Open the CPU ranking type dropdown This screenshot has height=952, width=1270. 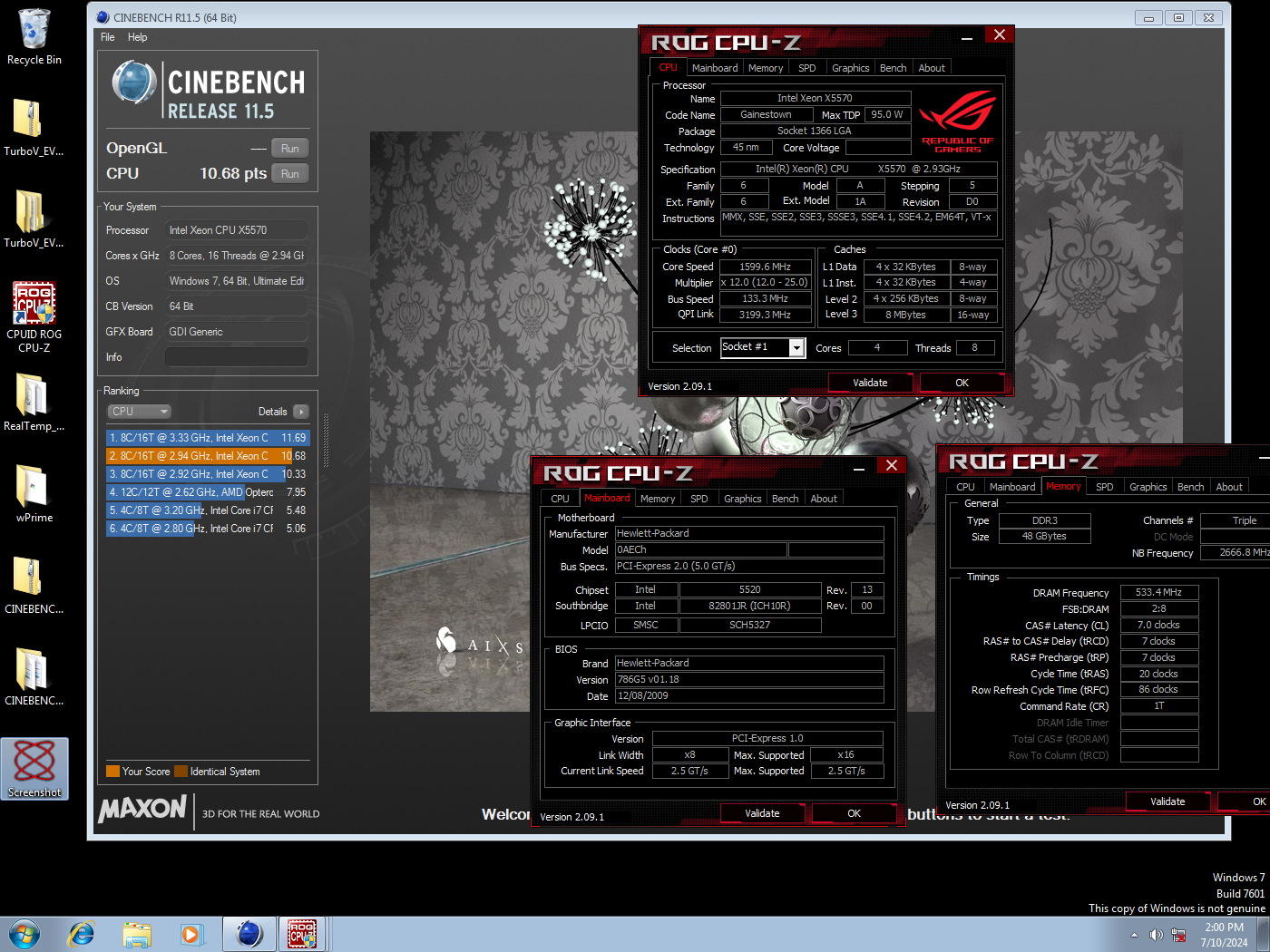(139, 412)
